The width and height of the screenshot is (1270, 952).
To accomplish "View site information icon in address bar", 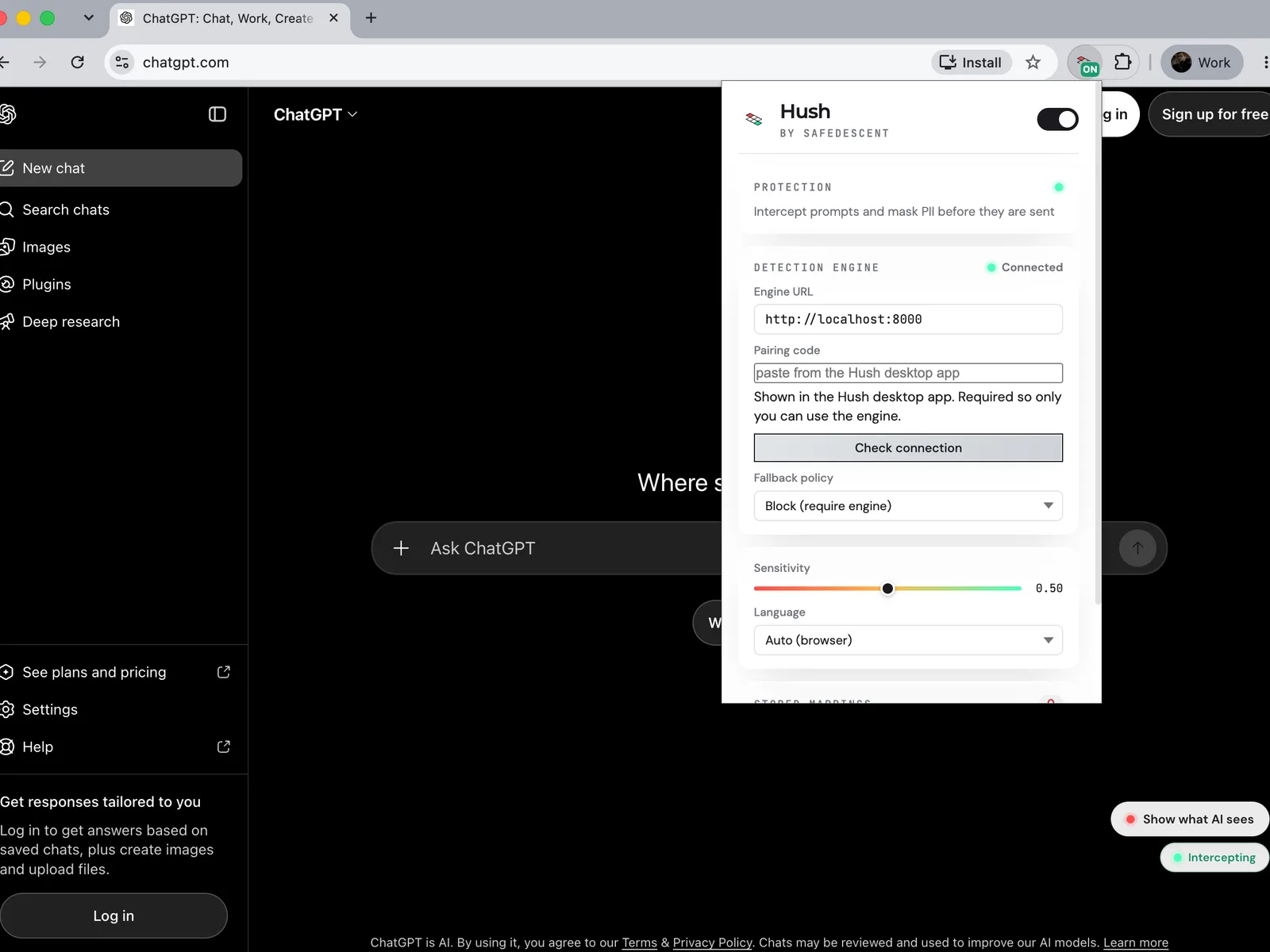I will [121, 62].
